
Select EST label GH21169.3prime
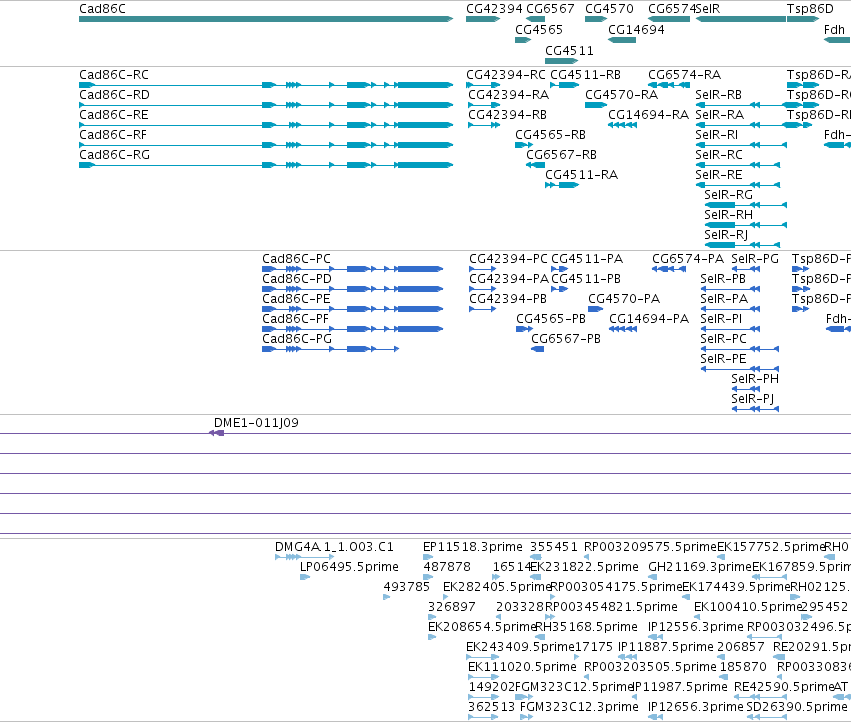[x=700, y=567]
